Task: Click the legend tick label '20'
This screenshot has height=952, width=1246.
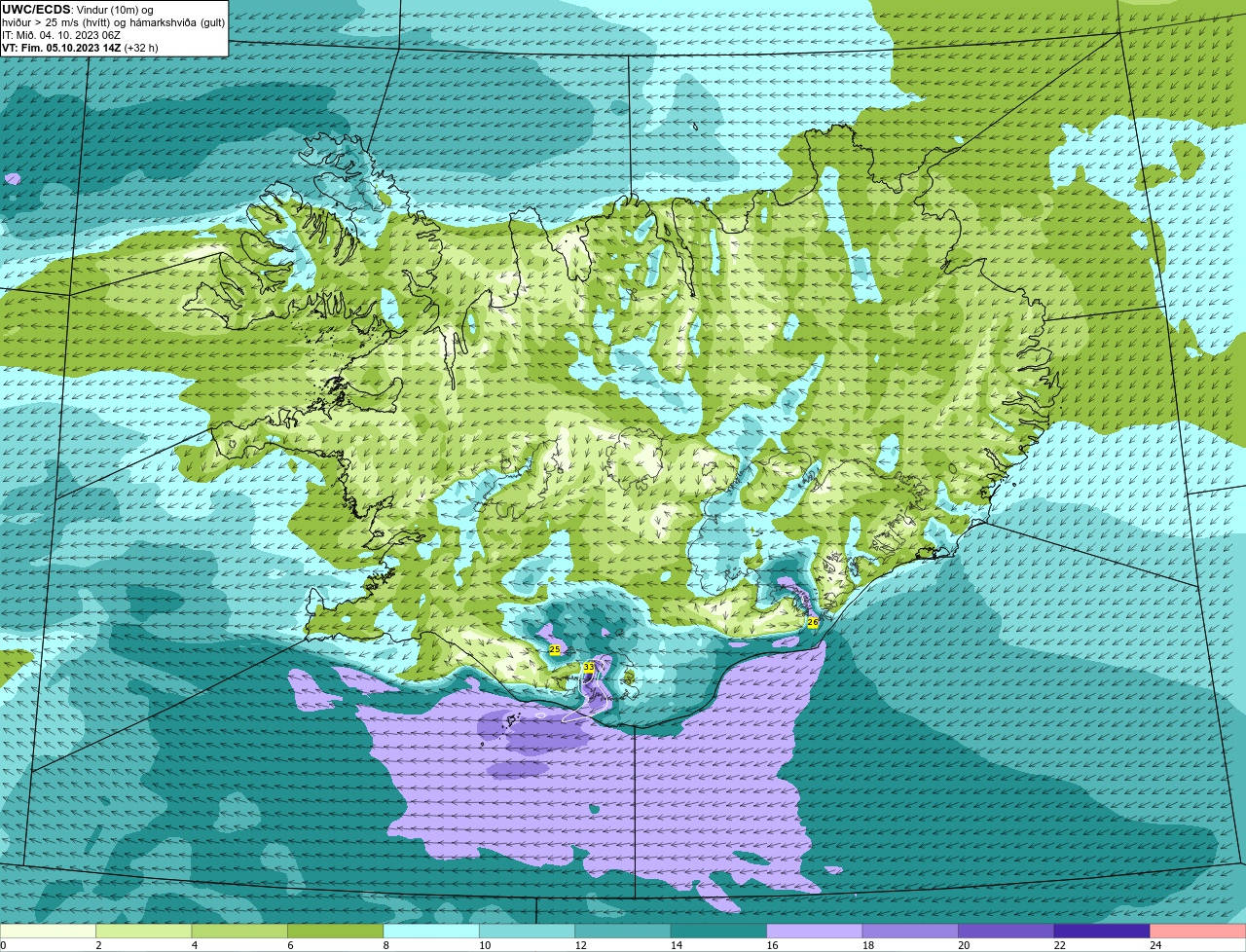Action: click(x=964, y=945)
